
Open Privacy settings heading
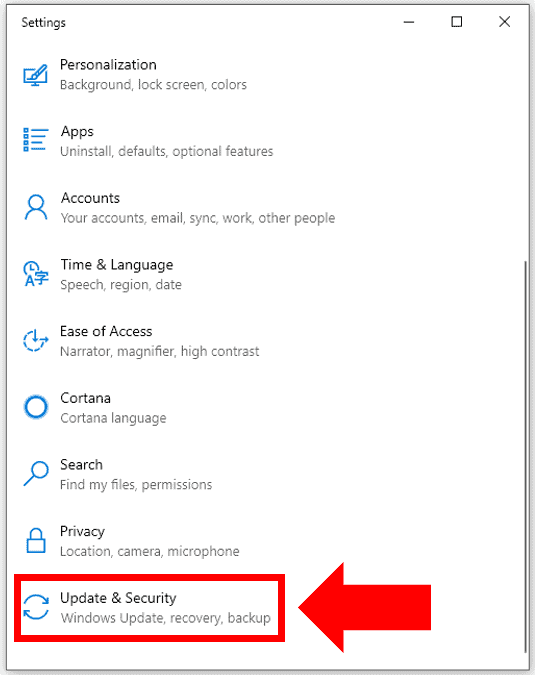(82, 532)
